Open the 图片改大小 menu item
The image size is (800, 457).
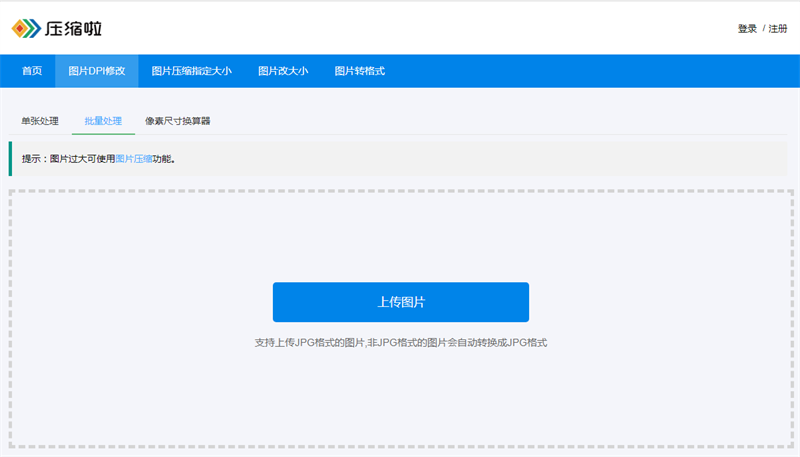(x=283, y=71)
